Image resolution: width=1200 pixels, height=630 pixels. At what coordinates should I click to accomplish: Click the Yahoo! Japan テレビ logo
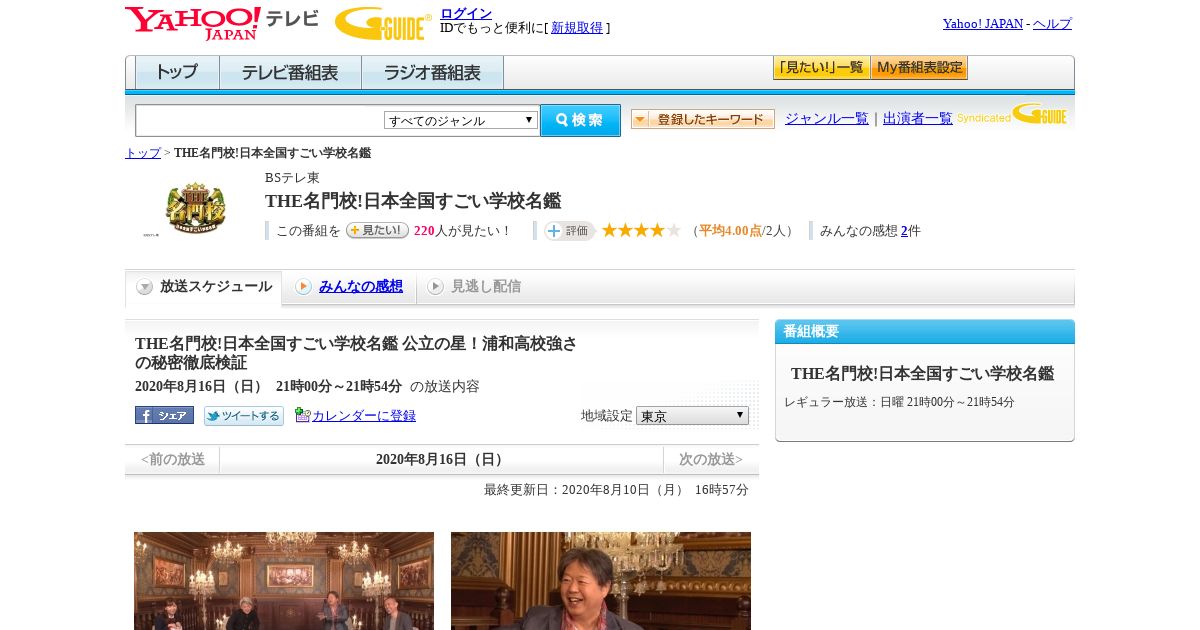click(x=222, y=23)
